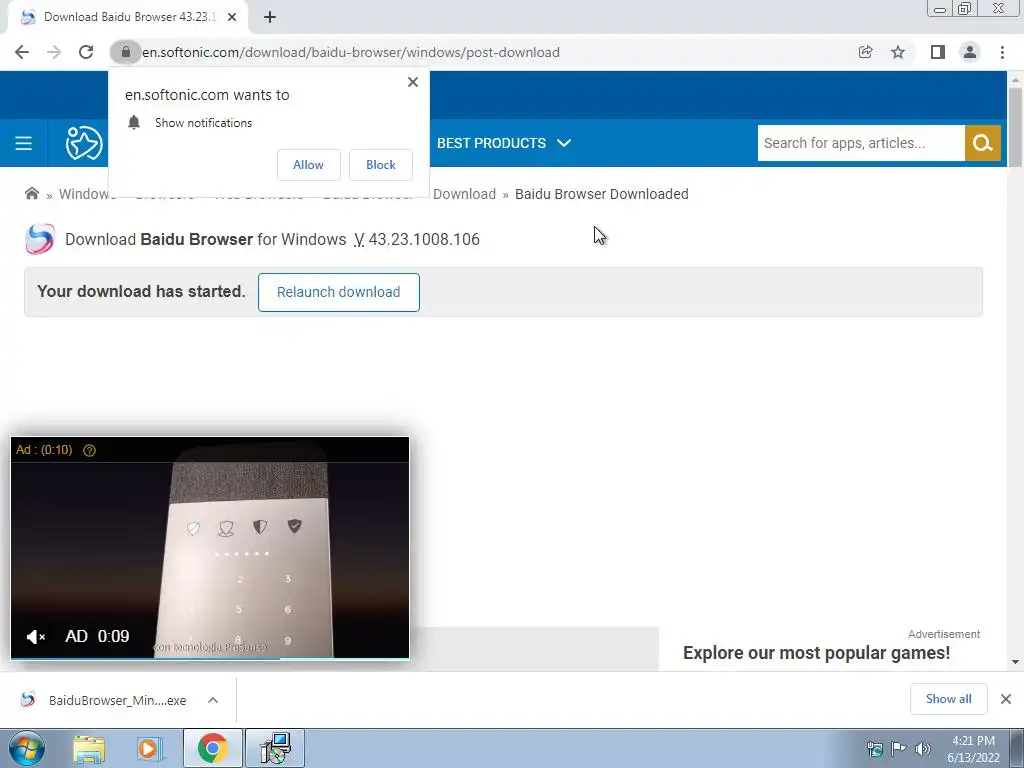Open the Chrome side panel
1024x768 pixels.
[x=938, y=52]
